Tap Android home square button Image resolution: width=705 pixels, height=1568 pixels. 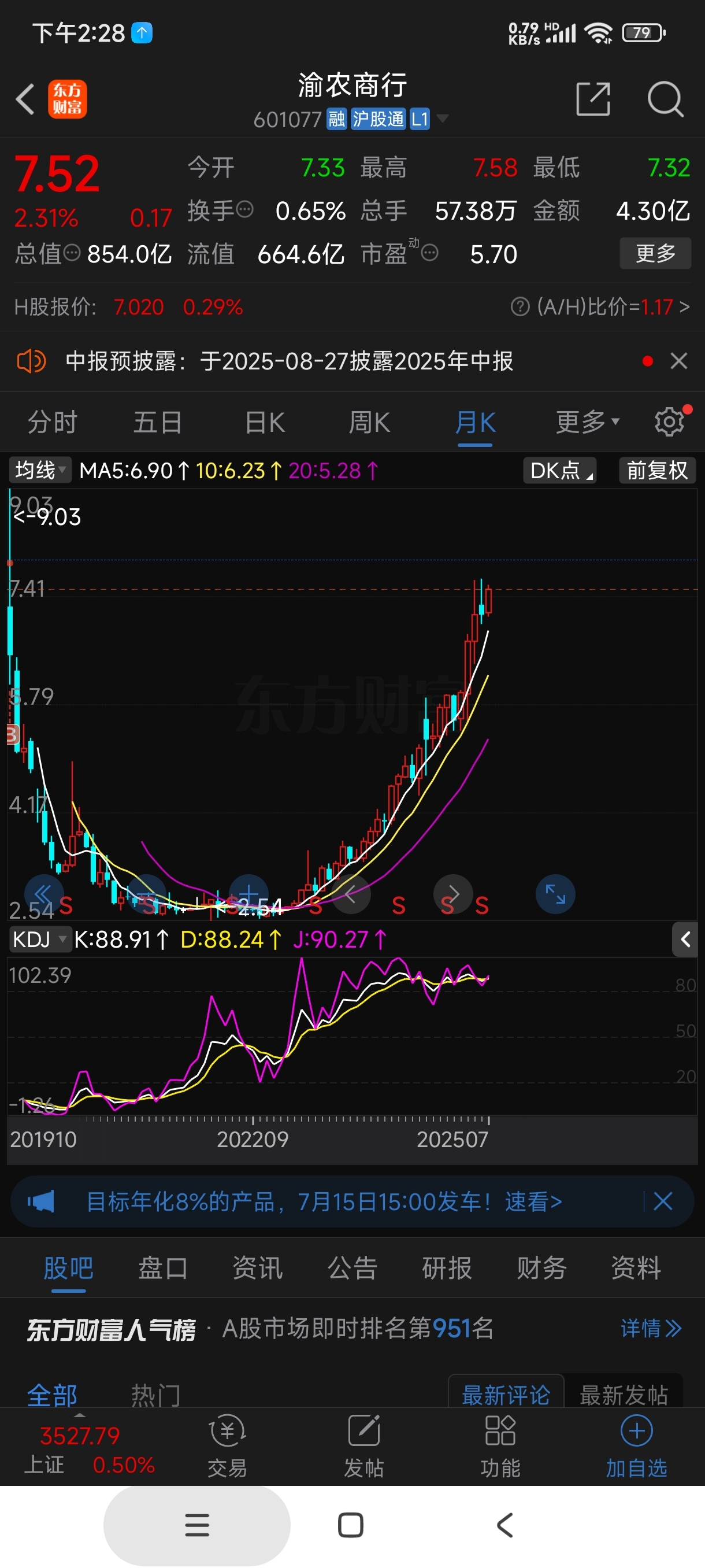pos(350,1525)
